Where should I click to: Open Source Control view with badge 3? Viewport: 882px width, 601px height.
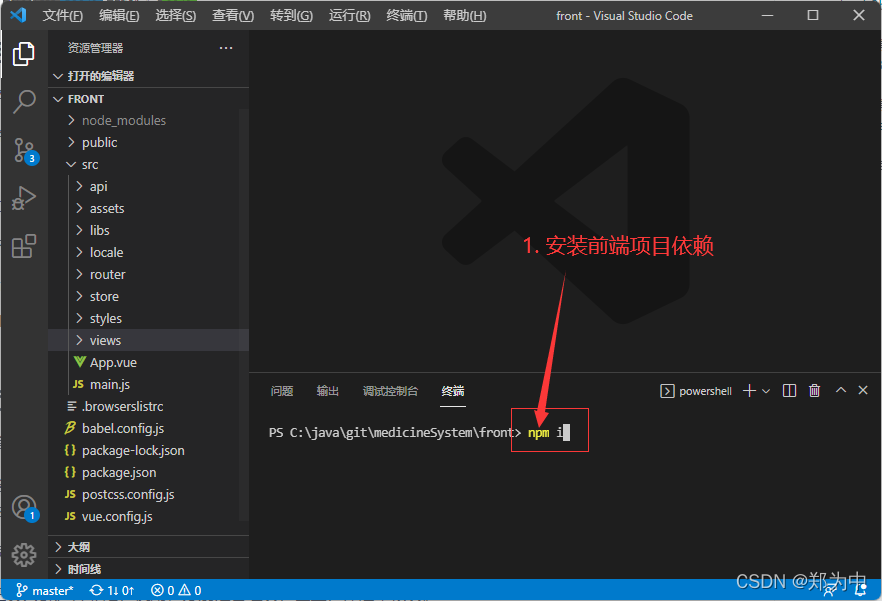pos(25,151)
